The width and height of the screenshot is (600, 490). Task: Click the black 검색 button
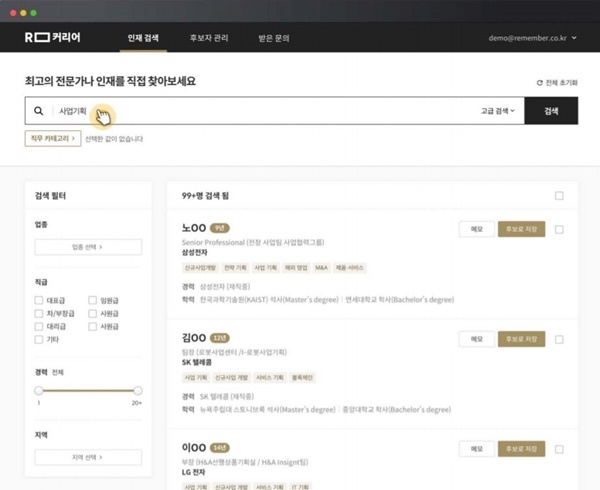pos(551,111)
